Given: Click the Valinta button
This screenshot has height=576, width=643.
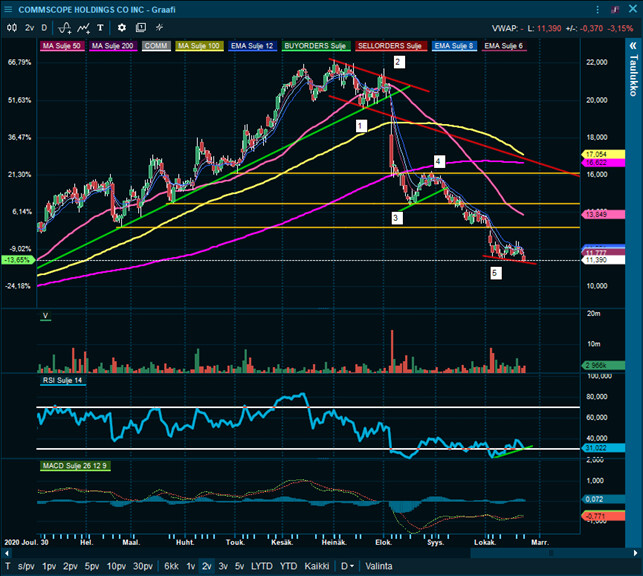Looking at the screenshot, I should click(x=379, y=566).
